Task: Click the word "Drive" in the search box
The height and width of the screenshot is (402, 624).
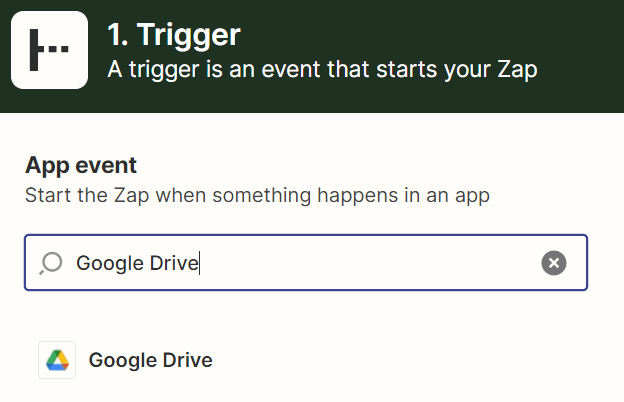Action: coord(173,263)
